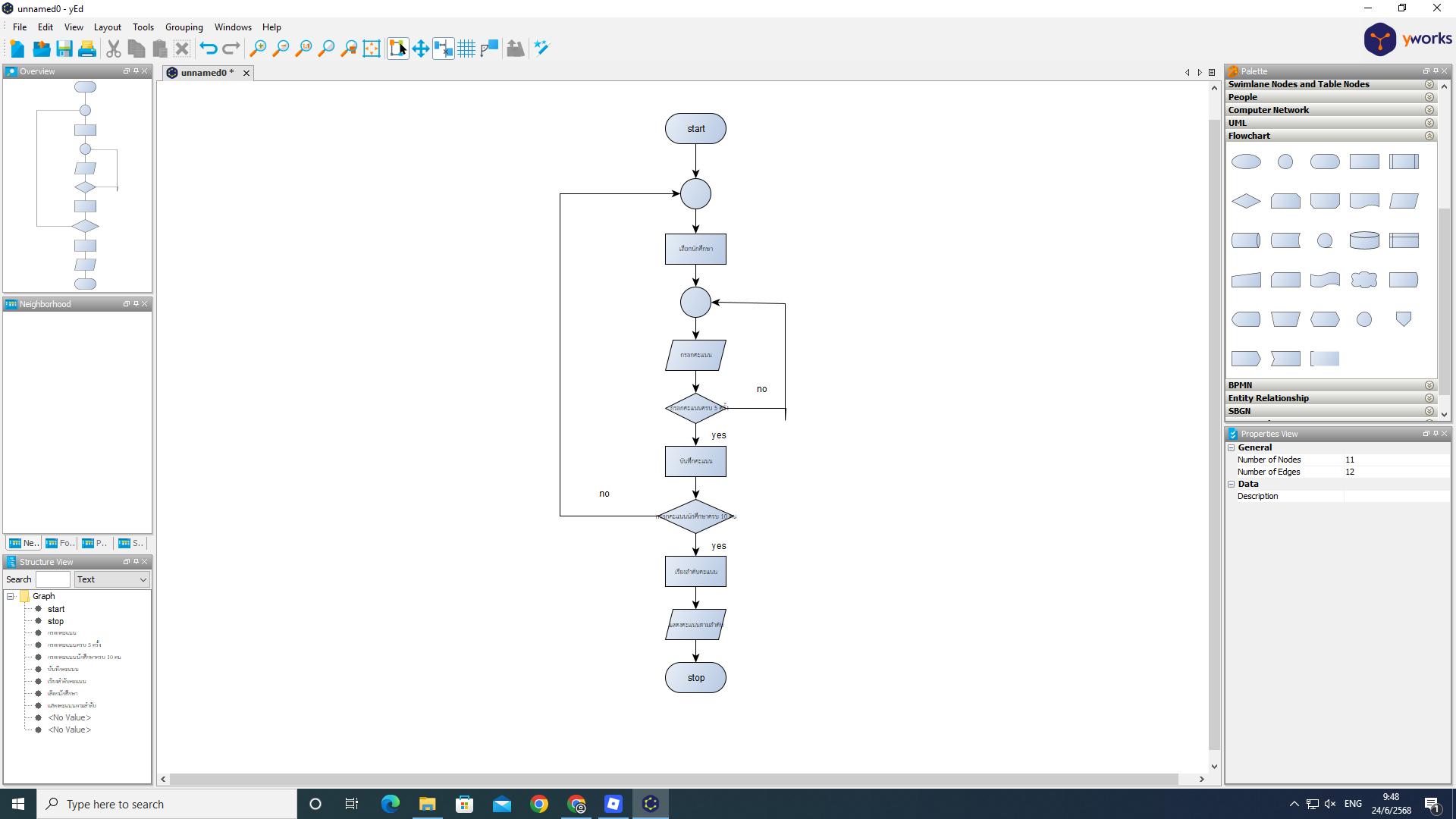Reset zoom to 1:1
1456x819 pixels.
pyautogui.click(x=303, y=49)
